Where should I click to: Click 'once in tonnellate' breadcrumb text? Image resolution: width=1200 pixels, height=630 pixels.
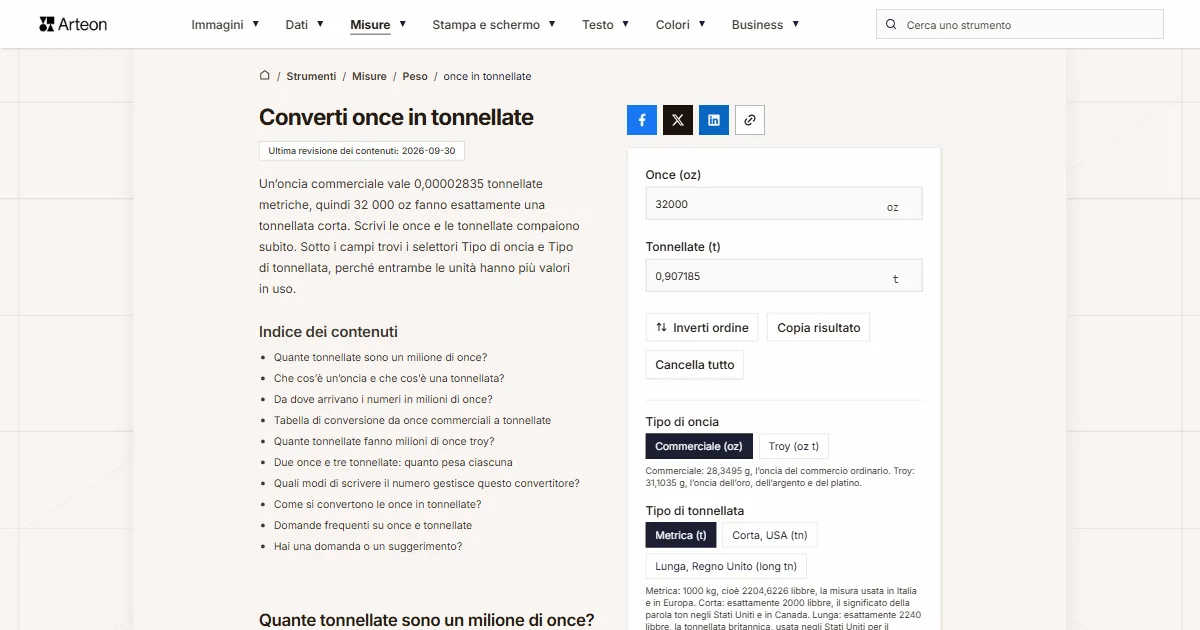[x=487, y=76]
